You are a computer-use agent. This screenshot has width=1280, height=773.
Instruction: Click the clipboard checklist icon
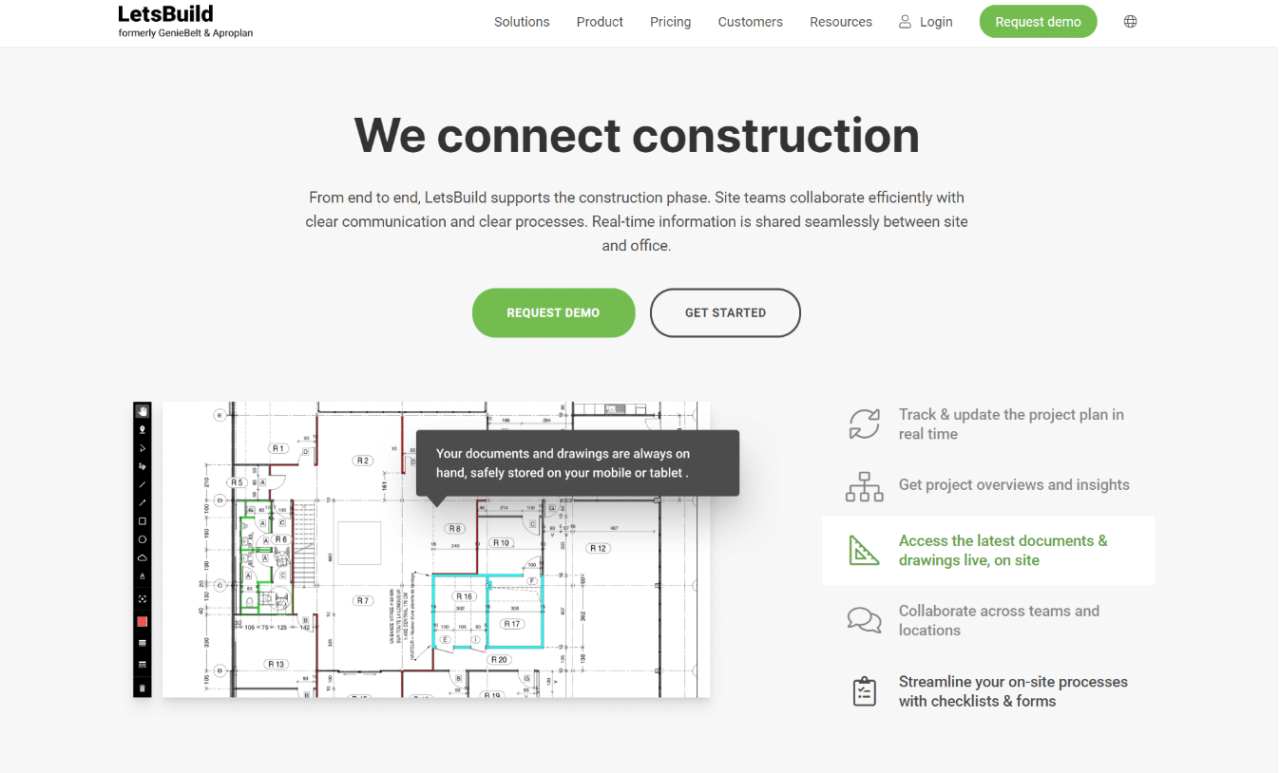tap(864, 691)
